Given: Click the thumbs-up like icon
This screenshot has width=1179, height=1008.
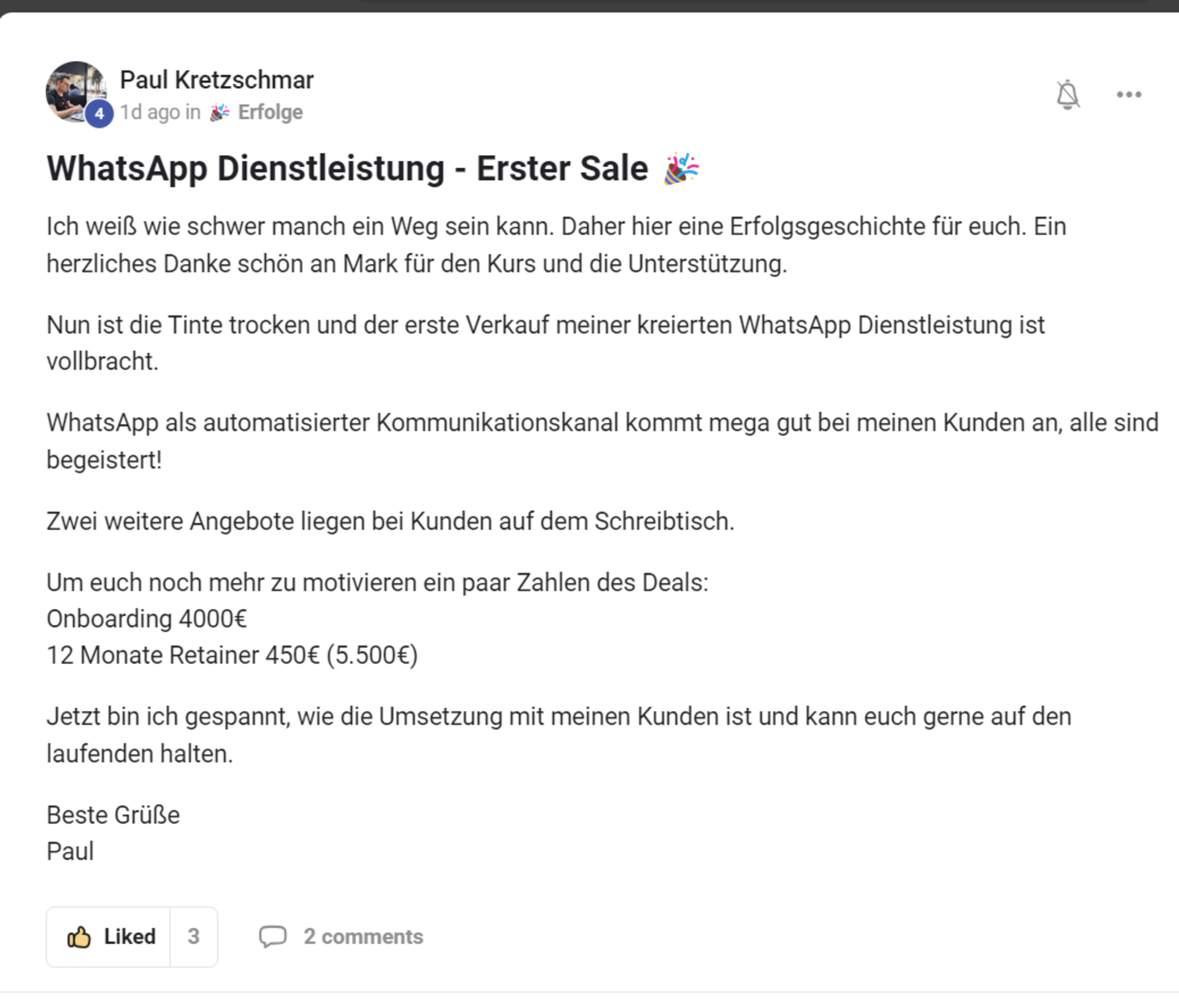Looking at the screenshot, I should click(79, 937).
